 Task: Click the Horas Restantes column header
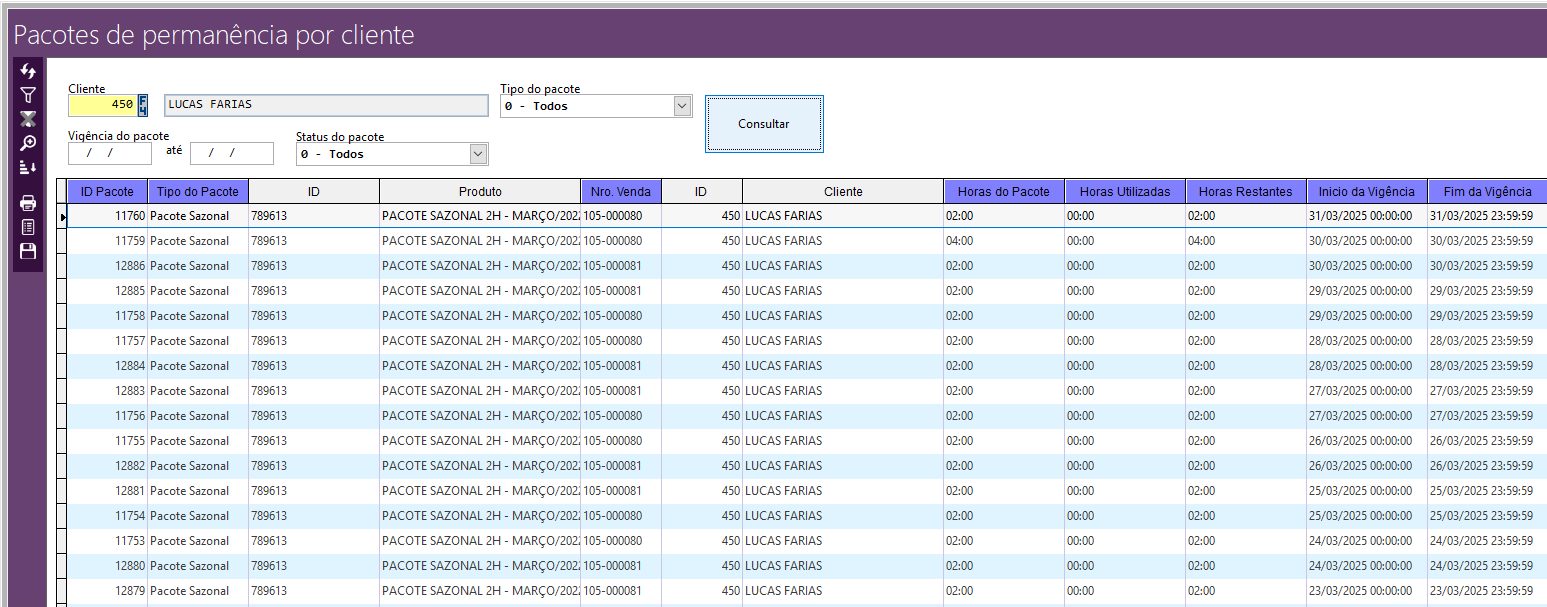click(x=1245, y=192)
